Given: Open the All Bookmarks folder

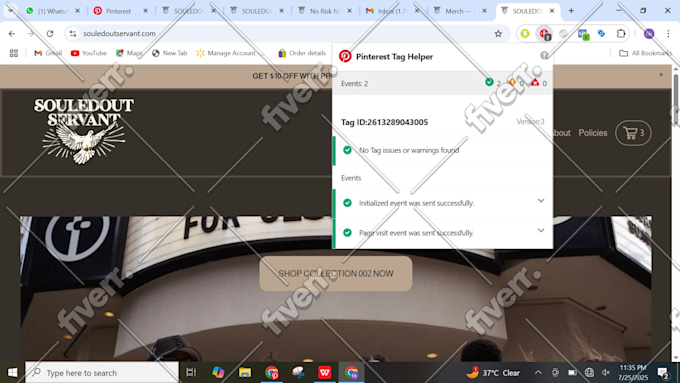Looking at the screenshot, I should [x=645, y=53].
